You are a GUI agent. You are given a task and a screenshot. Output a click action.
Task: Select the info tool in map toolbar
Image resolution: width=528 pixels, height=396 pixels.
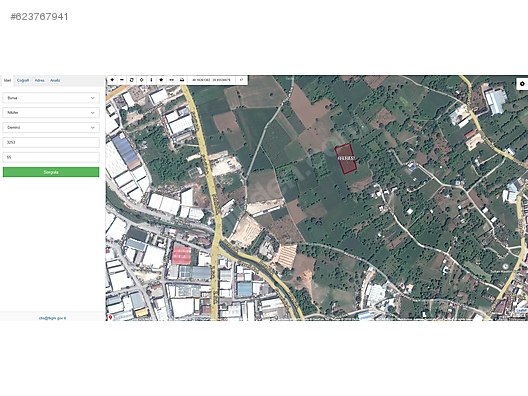tap(151, 80)
